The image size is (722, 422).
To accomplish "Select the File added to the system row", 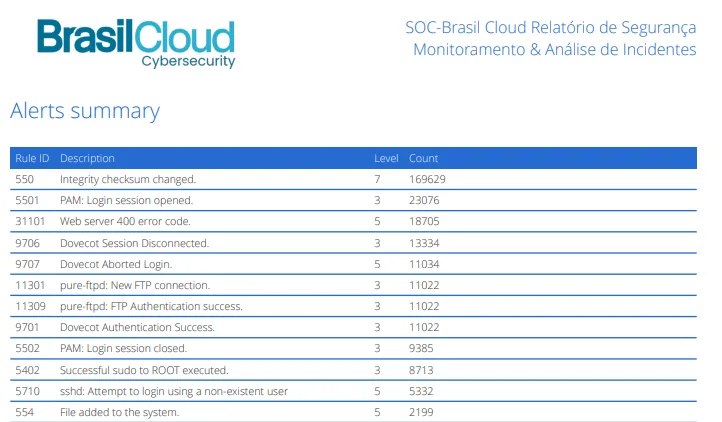I will [x=119, y=412].
